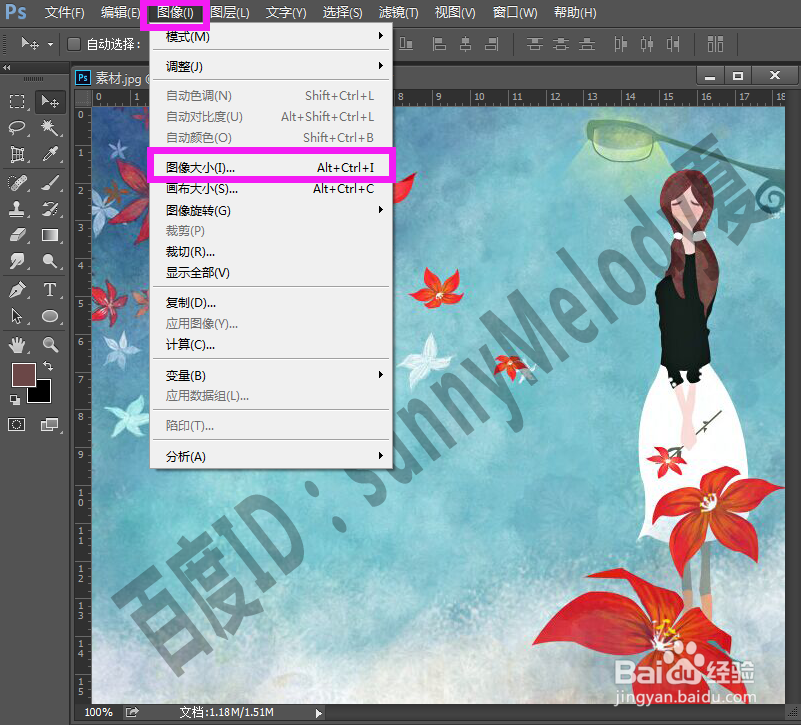Maximize the document window
This screenshot has width=801, height=725.
(738, 76)
